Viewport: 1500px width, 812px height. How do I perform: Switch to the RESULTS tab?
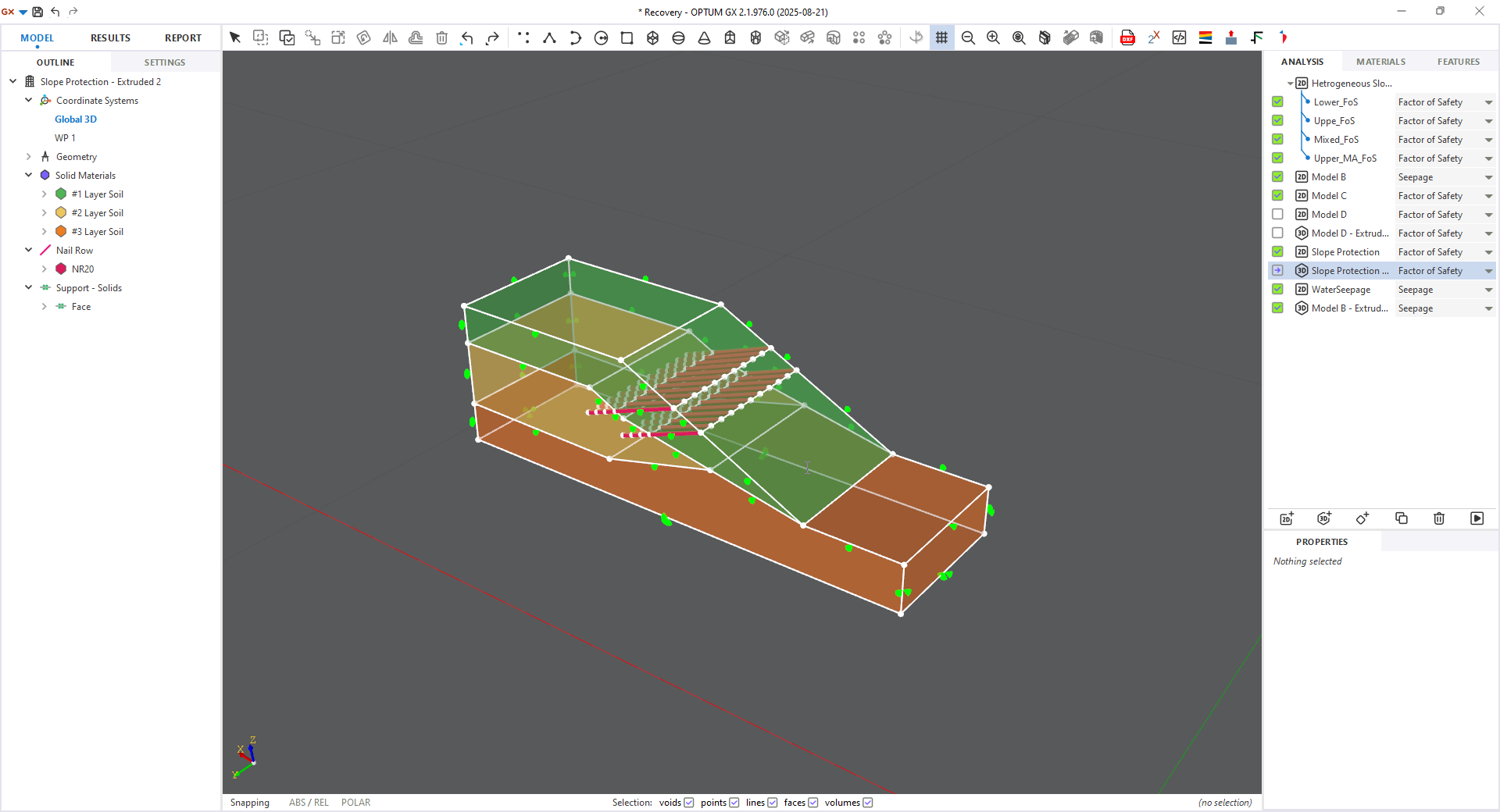110,37
